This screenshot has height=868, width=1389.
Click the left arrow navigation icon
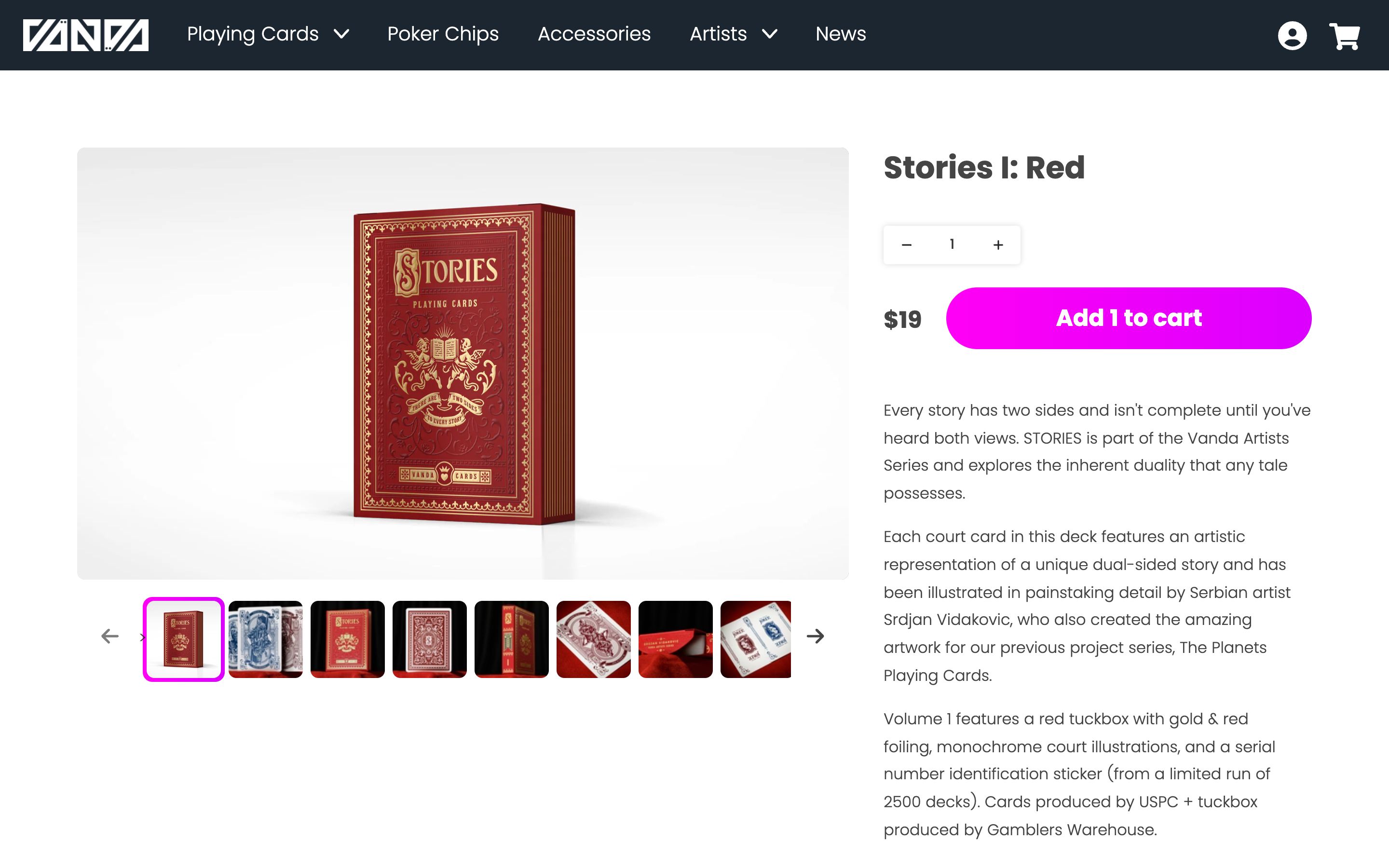pos(109,636)
